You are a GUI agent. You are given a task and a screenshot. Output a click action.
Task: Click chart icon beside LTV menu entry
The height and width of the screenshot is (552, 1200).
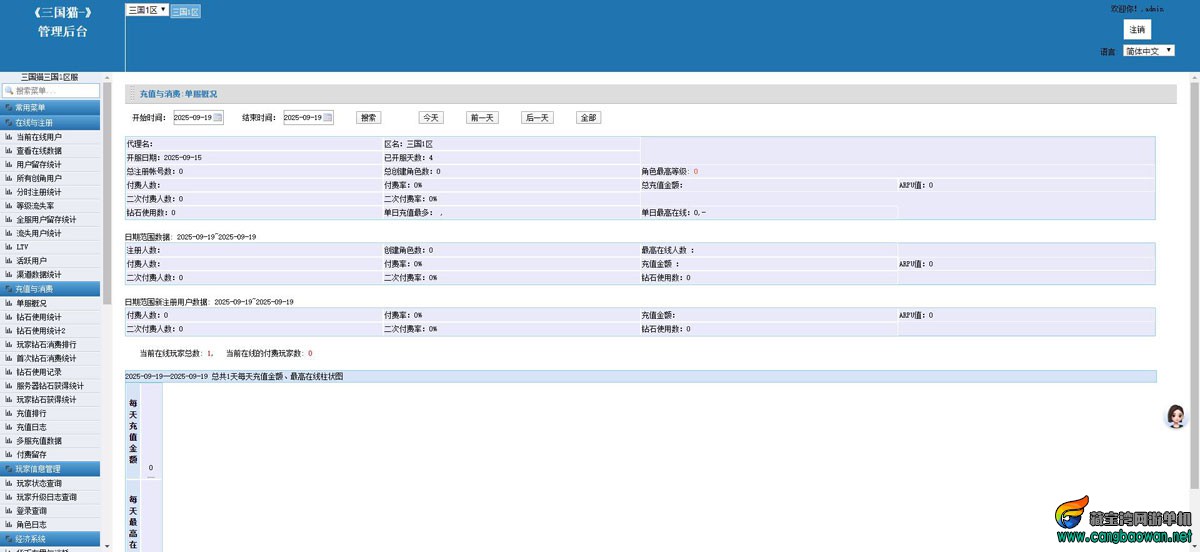(9, 247)
